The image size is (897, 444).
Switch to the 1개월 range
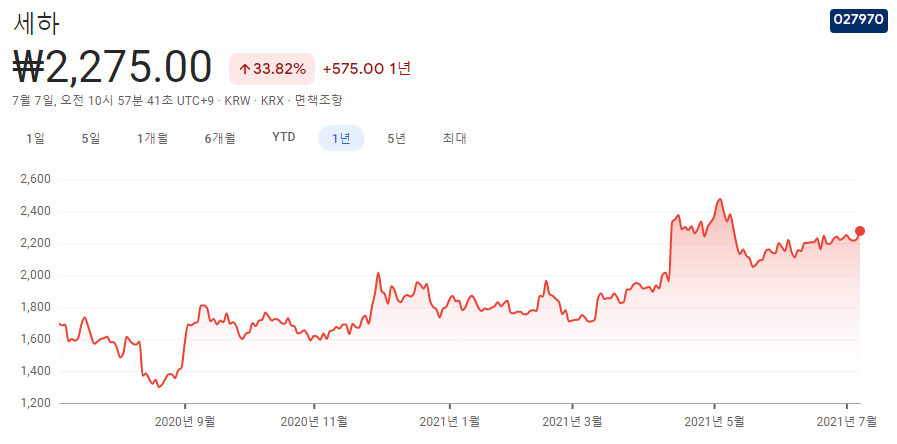pyautogui.click(x=152, y=138)
